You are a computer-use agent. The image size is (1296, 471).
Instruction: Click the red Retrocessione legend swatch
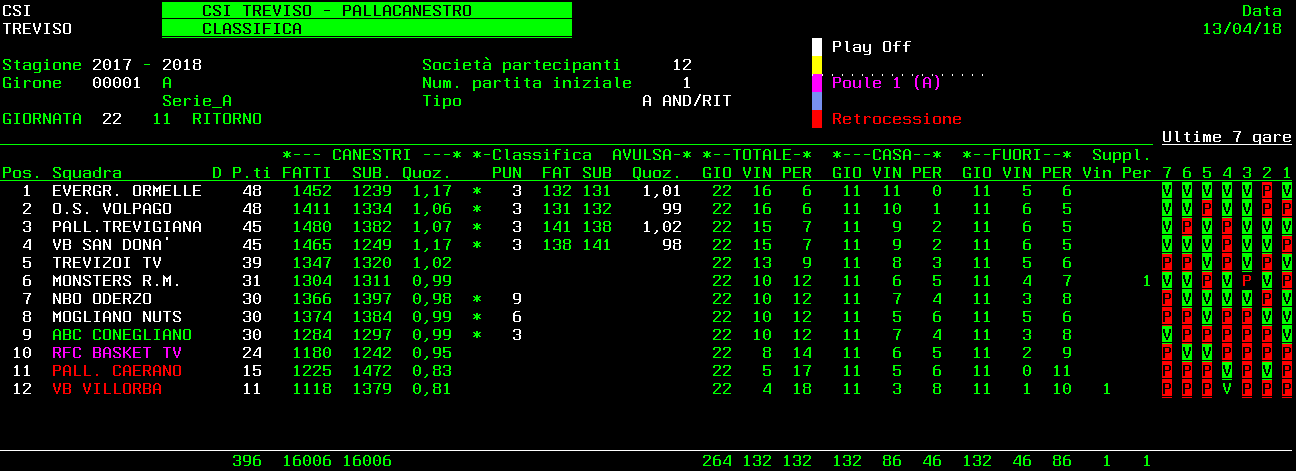(817, 119)
